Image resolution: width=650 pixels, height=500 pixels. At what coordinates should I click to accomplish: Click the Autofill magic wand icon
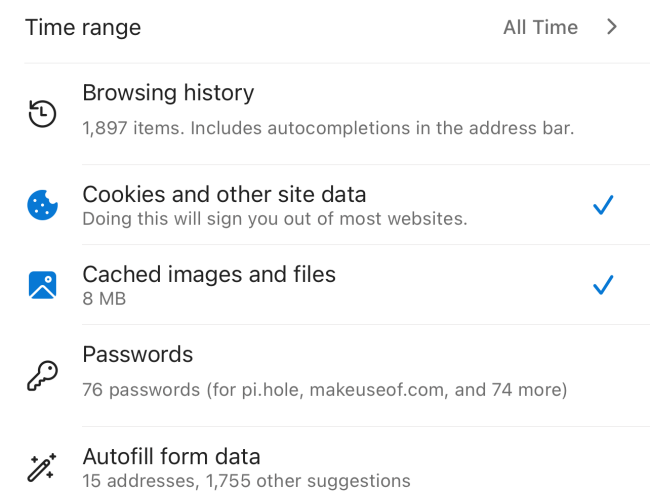pos(42,467)
